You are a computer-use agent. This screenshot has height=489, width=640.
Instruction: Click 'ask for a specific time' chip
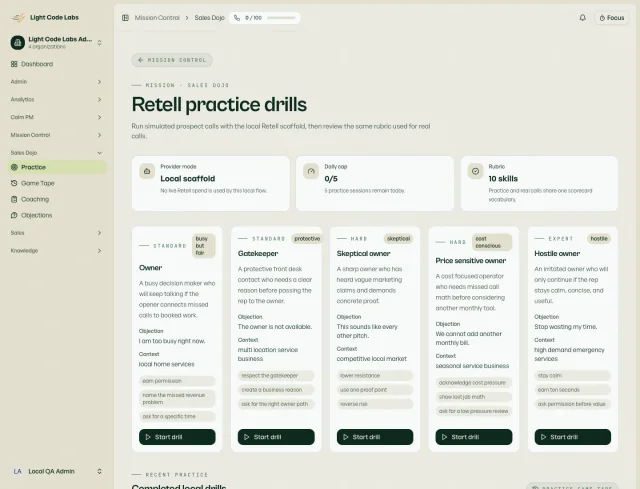pyautogui.click(x=177, y=416)
